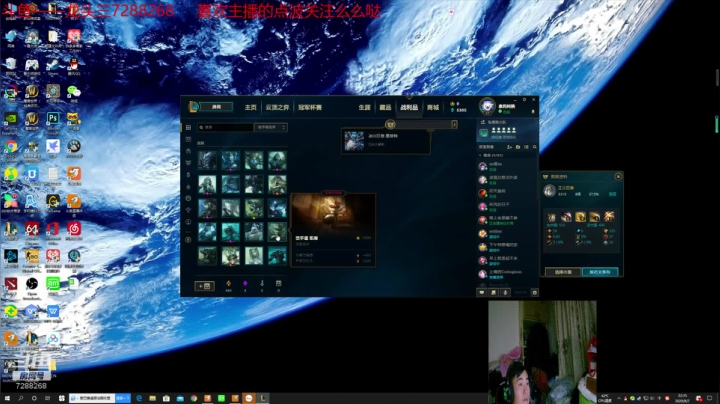The image size is (720, 404).
Task: Open the Windows notification center icon
Action: [710, 398]
